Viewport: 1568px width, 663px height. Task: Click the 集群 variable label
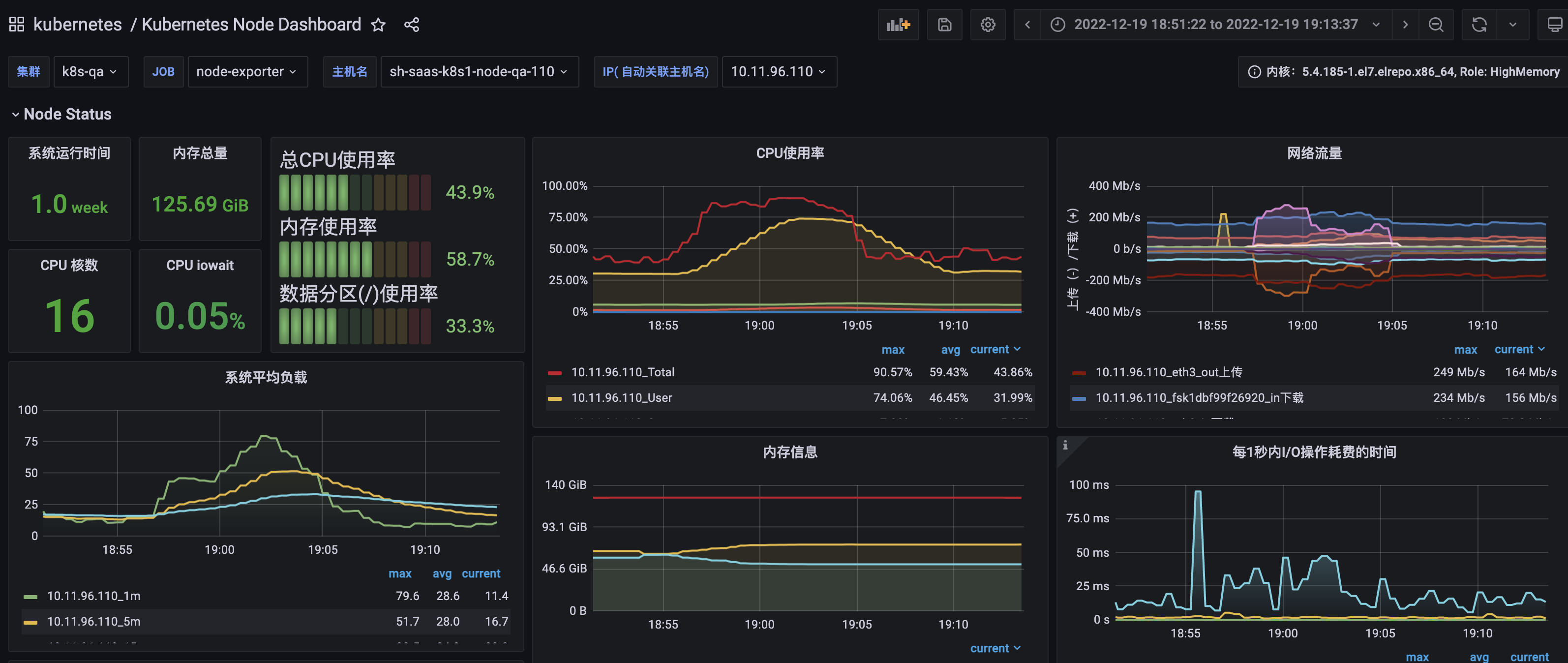tap(29, 72)
